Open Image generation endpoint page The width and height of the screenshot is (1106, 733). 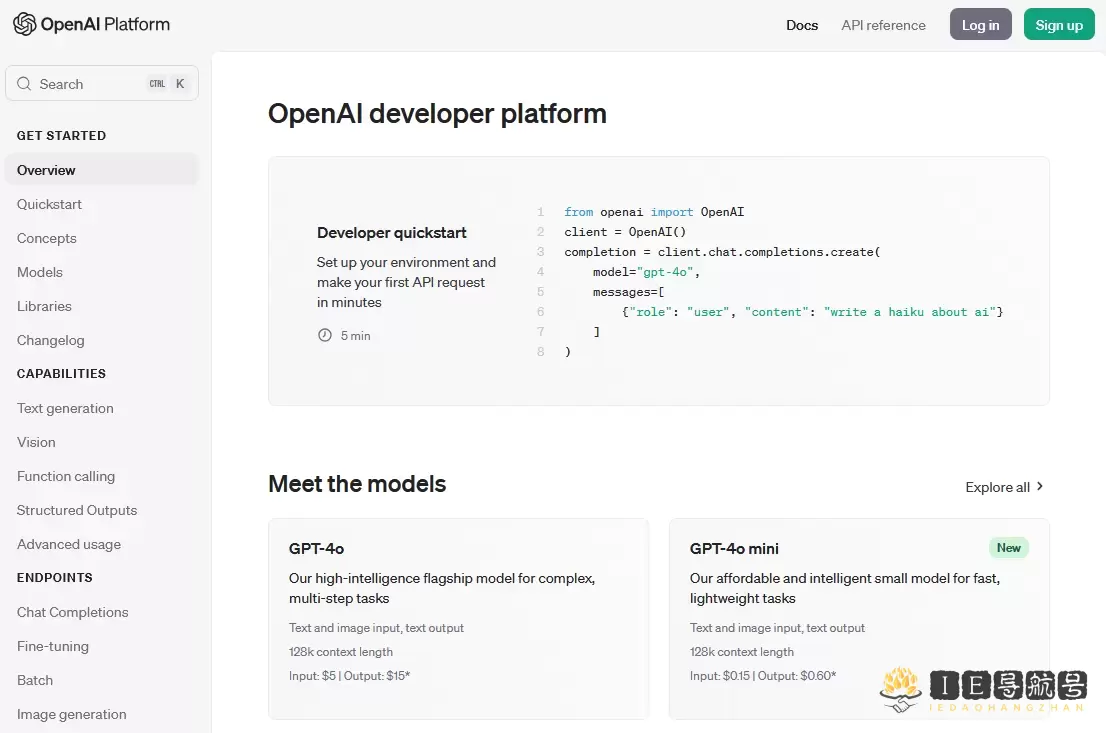tap(72, 715)
